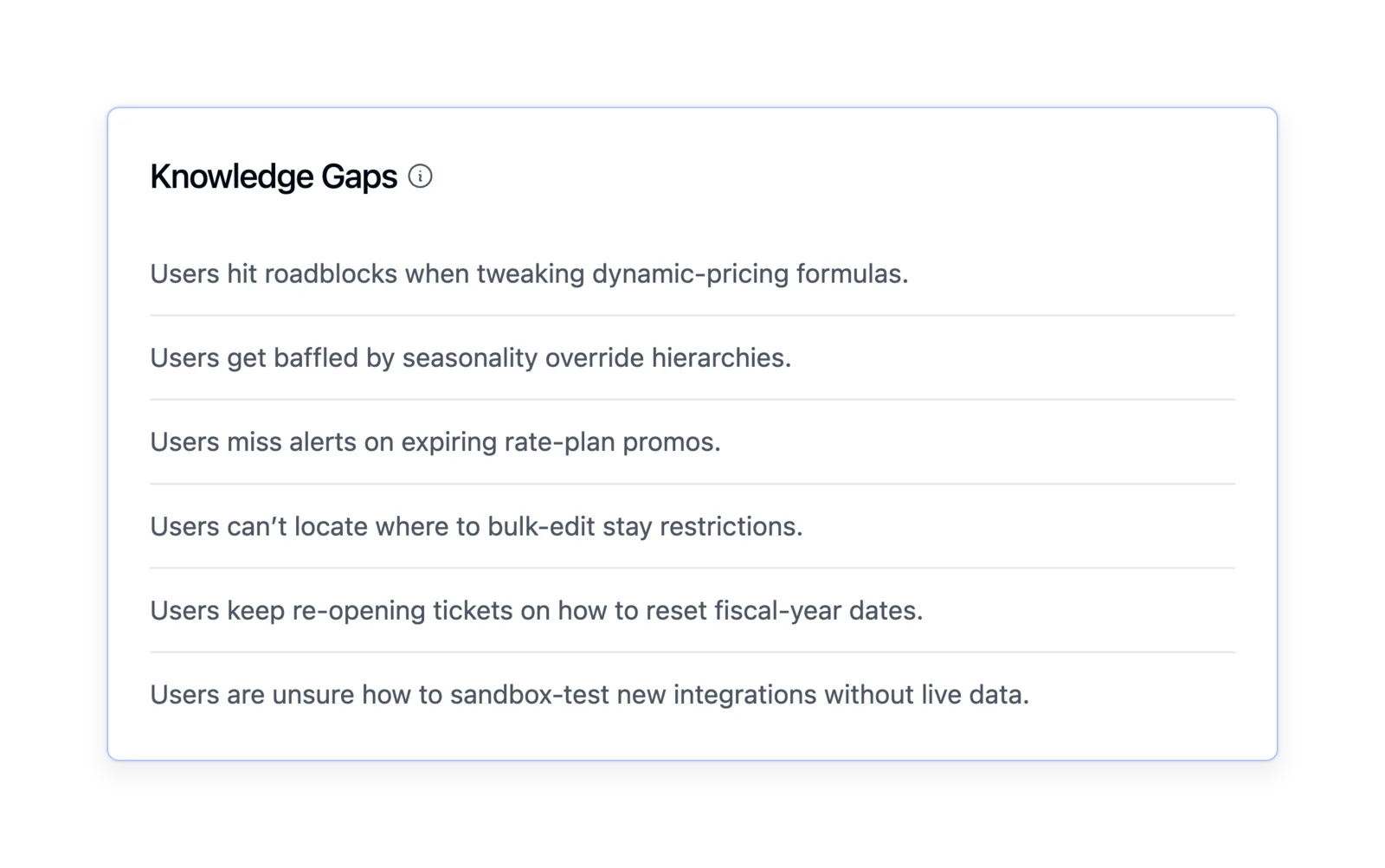Image resolution: width=1385 pixels, height=868 pixels.
Task: Click the info icon beside Knowledge Gaps
Action: 420,177
